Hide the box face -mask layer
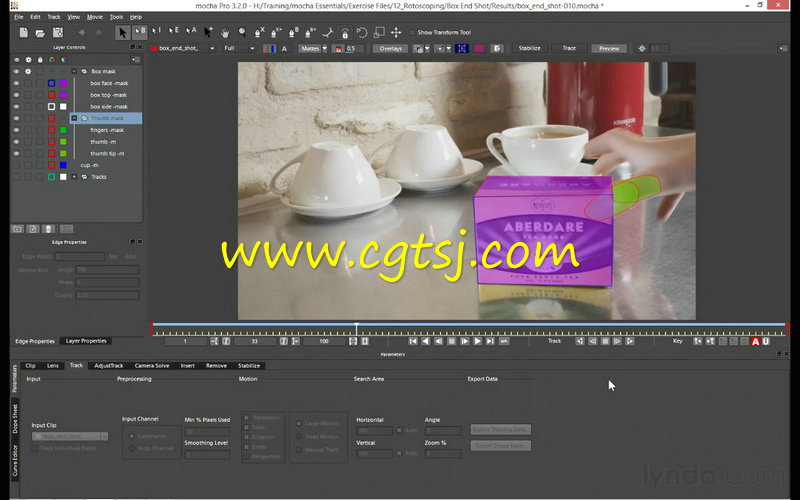This screenshot has height=500, width=800. point(16,83)
